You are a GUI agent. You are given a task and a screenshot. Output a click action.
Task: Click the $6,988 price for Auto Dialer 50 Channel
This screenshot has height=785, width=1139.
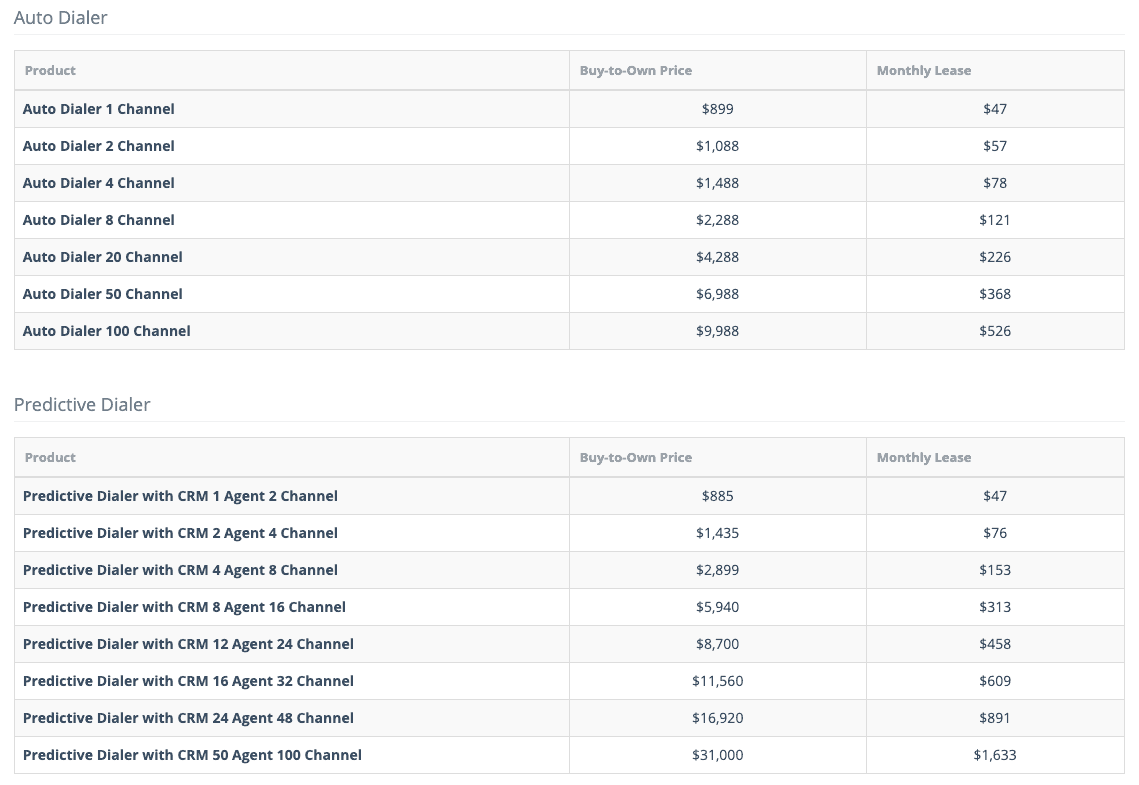[717, 293]
